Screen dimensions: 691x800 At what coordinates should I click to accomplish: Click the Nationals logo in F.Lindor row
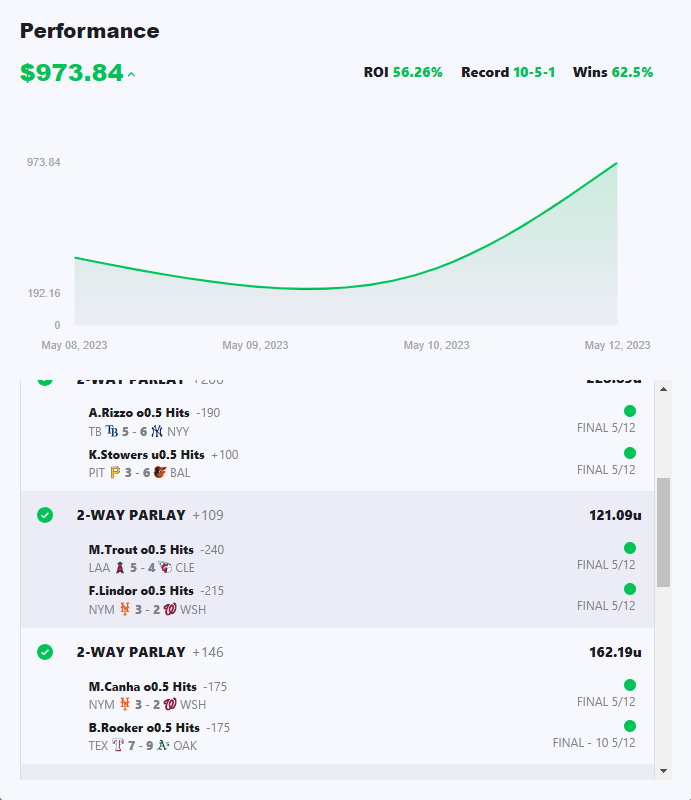tap(170, 609)
